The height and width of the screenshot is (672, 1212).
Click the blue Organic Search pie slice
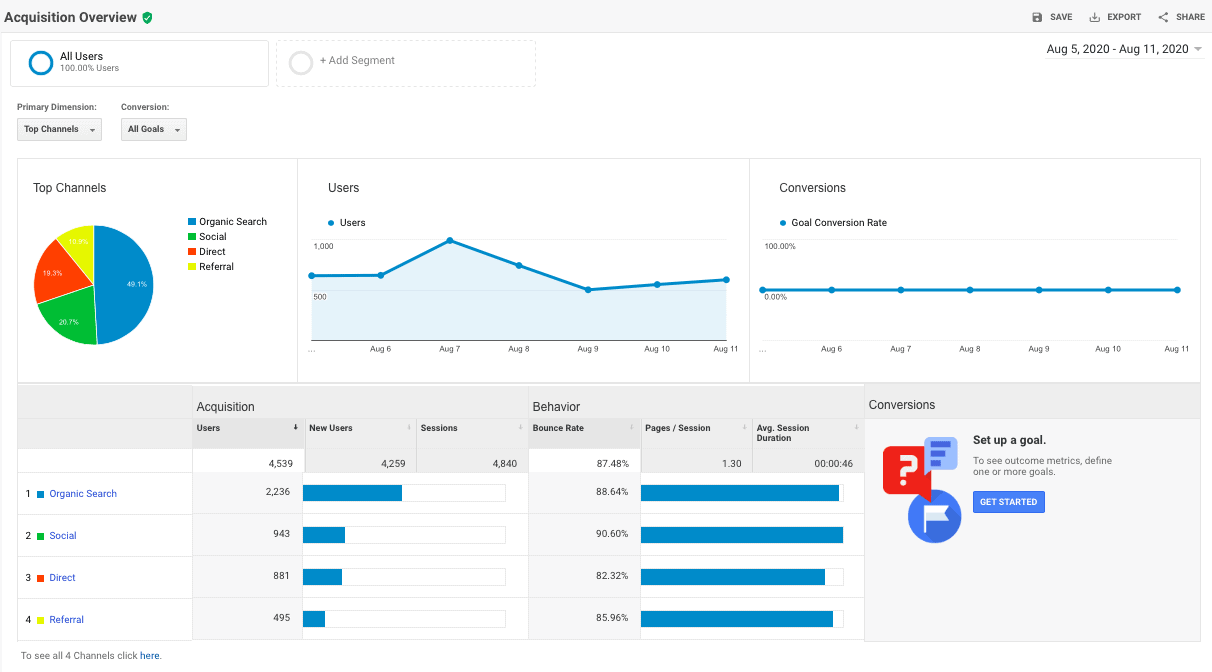(x=125, y=283)
